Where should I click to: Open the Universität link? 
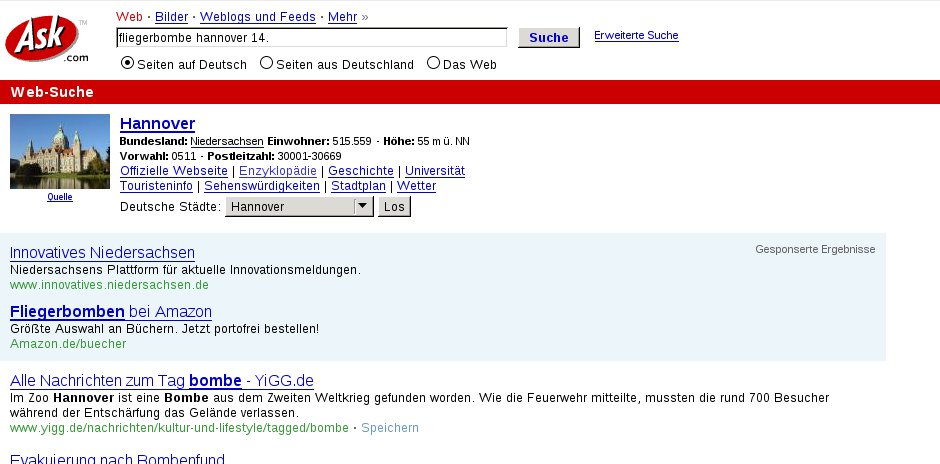pos(435,171)
